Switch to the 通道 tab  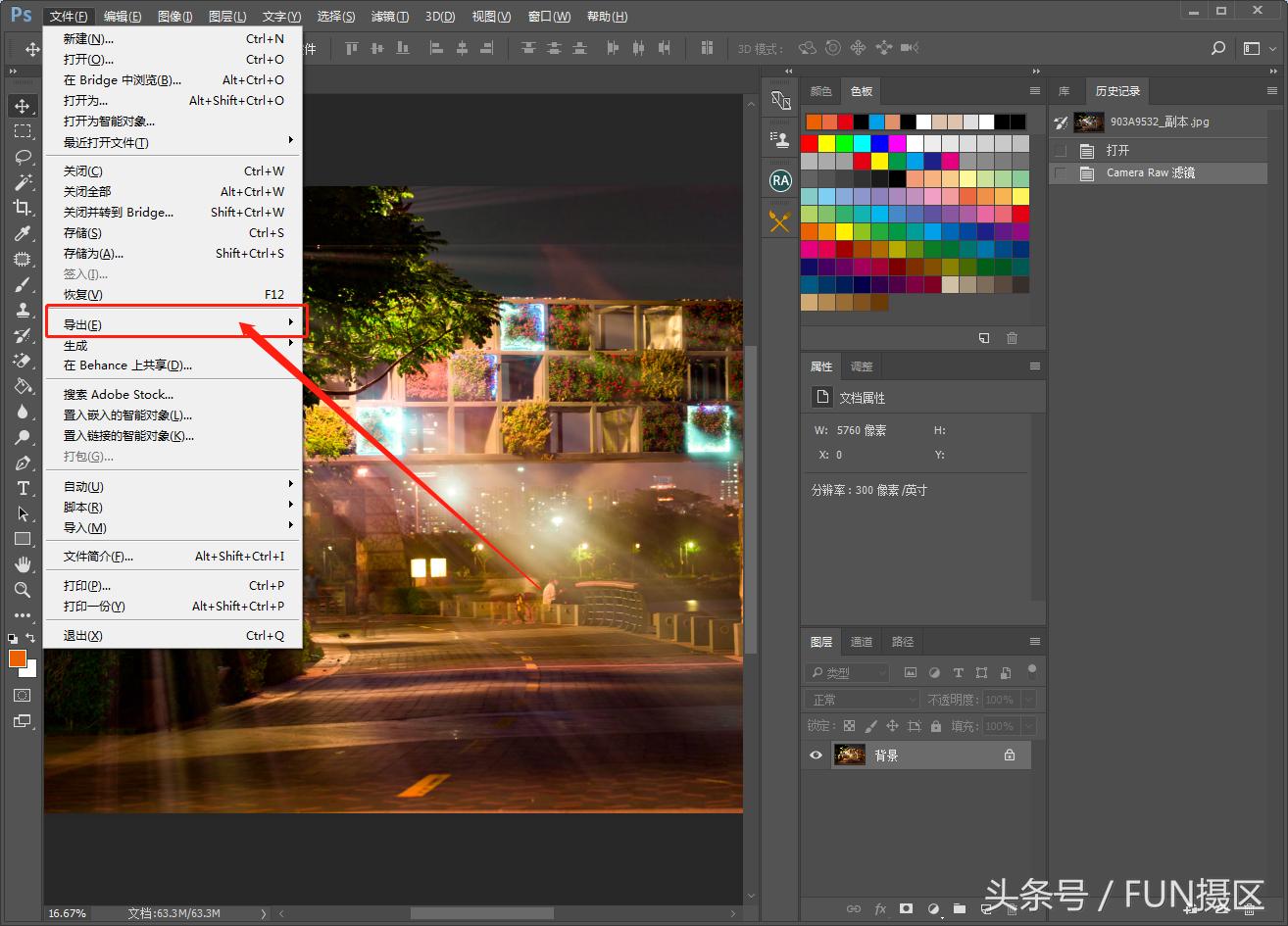(x=862, y=642)
